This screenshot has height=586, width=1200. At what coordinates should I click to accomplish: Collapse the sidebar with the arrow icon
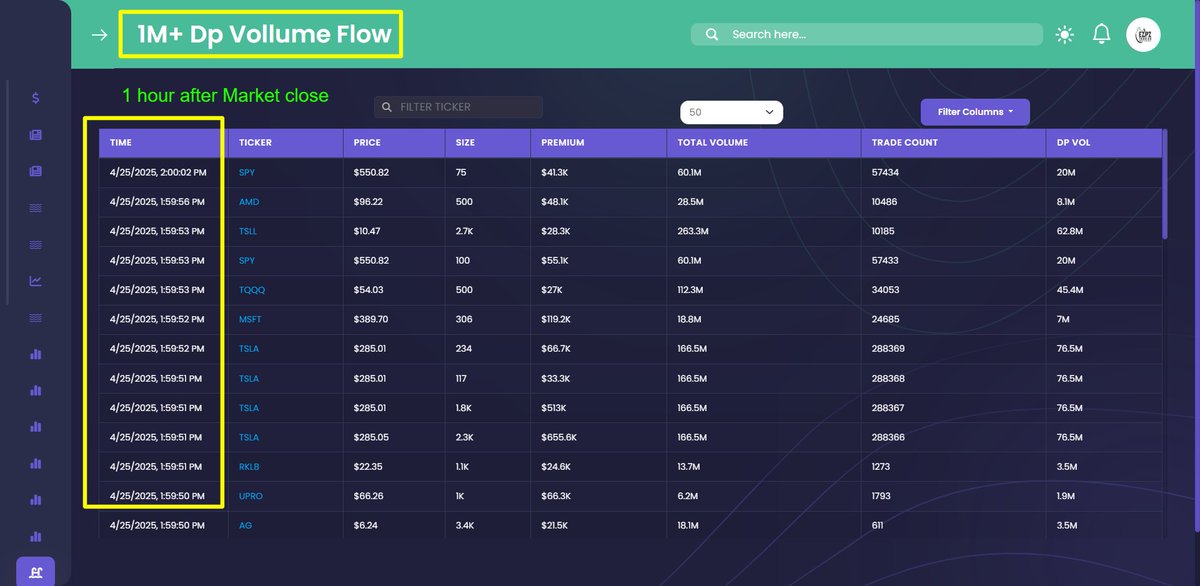[x=99, y=35]
